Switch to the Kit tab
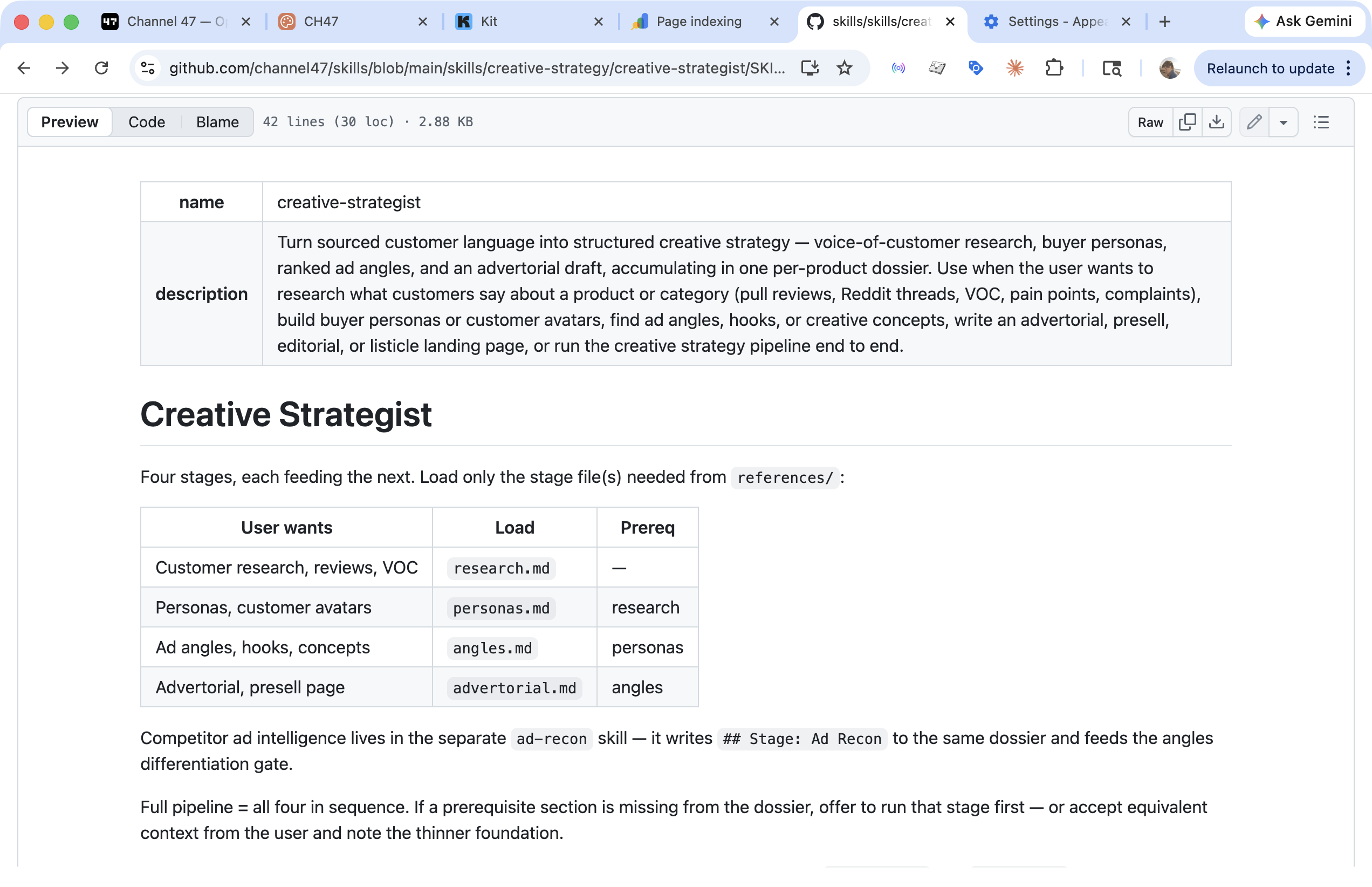 pos(529,21)
